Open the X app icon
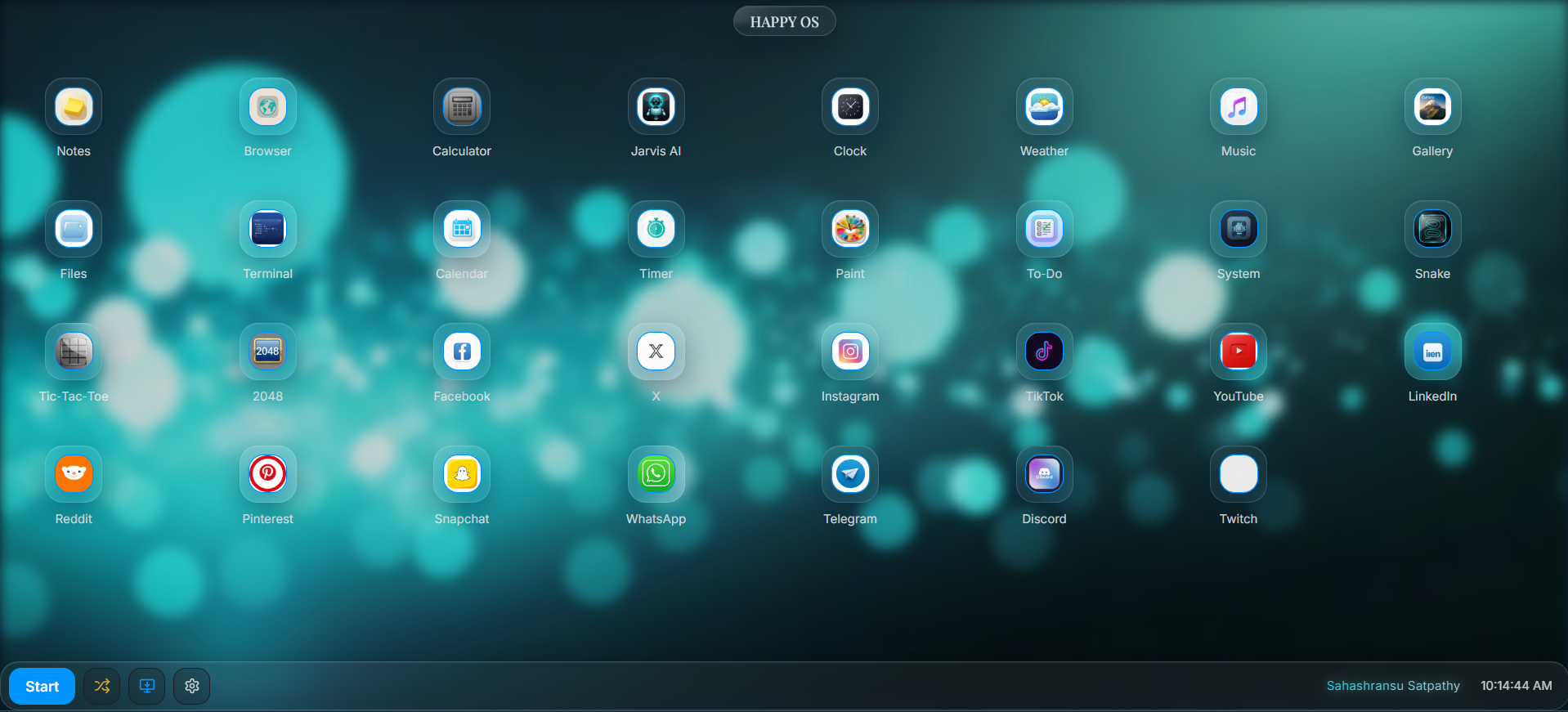The height and width of the screenshot is (712, 1568). [656, 352]
